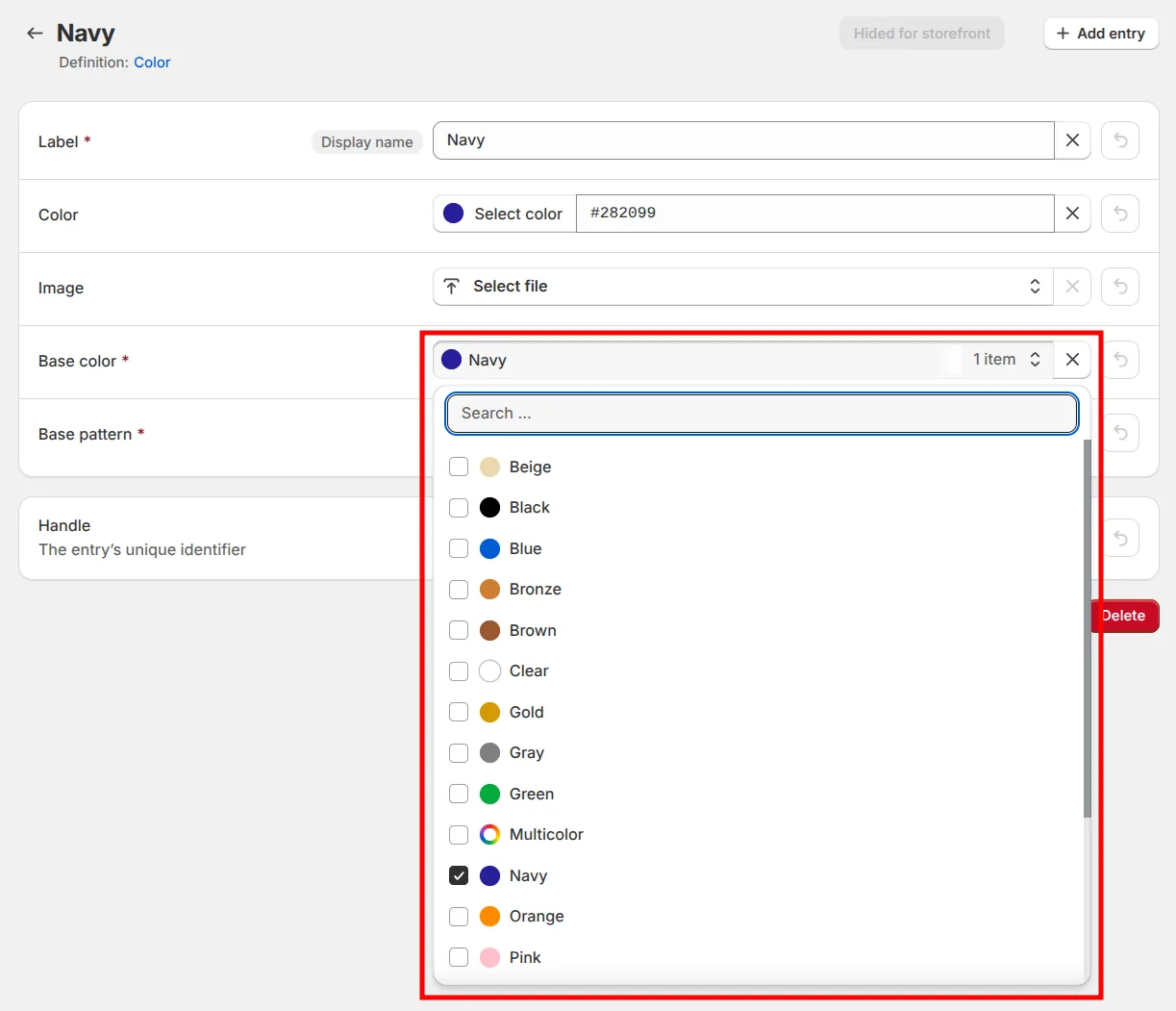This screenshot has height=1011, width=1176.
Task: Click into the Label text field
Action: click(743, 140)
